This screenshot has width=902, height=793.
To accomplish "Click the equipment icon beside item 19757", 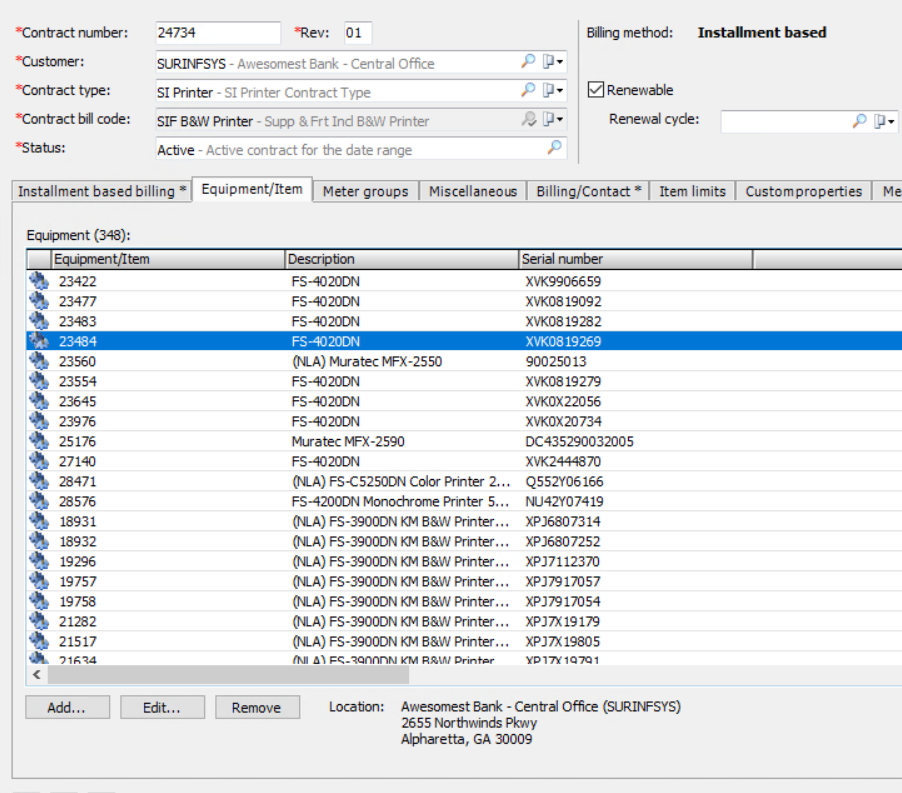I will coord(39,581).
